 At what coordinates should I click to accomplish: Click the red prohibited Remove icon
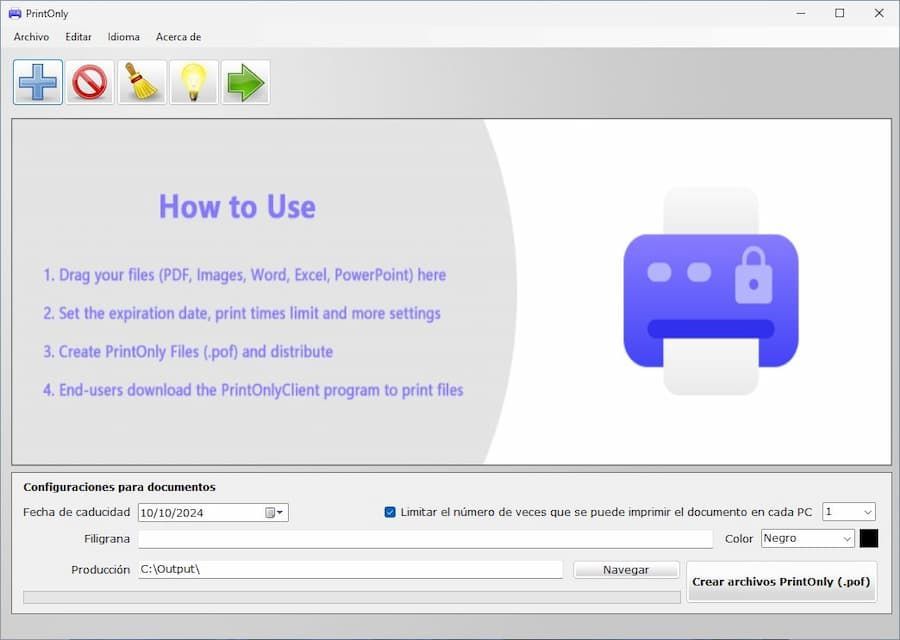click(90, 82)
